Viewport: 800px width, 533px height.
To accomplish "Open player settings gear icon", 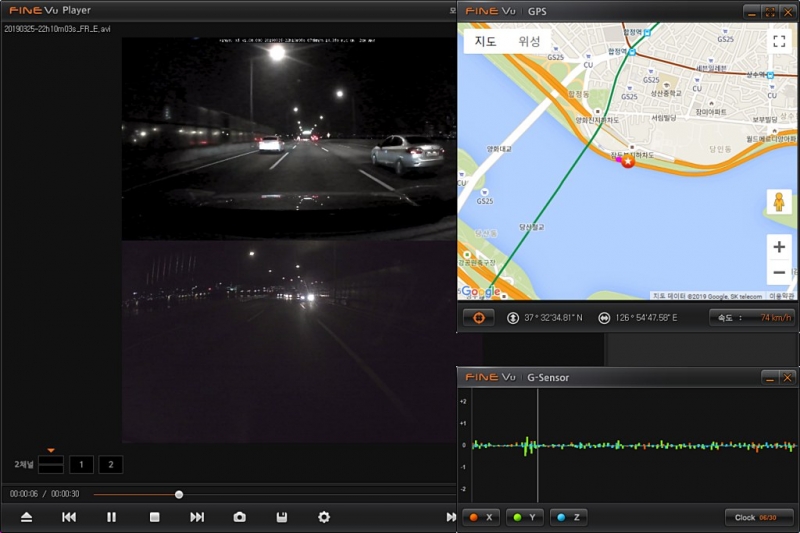I will click(324, 517).
